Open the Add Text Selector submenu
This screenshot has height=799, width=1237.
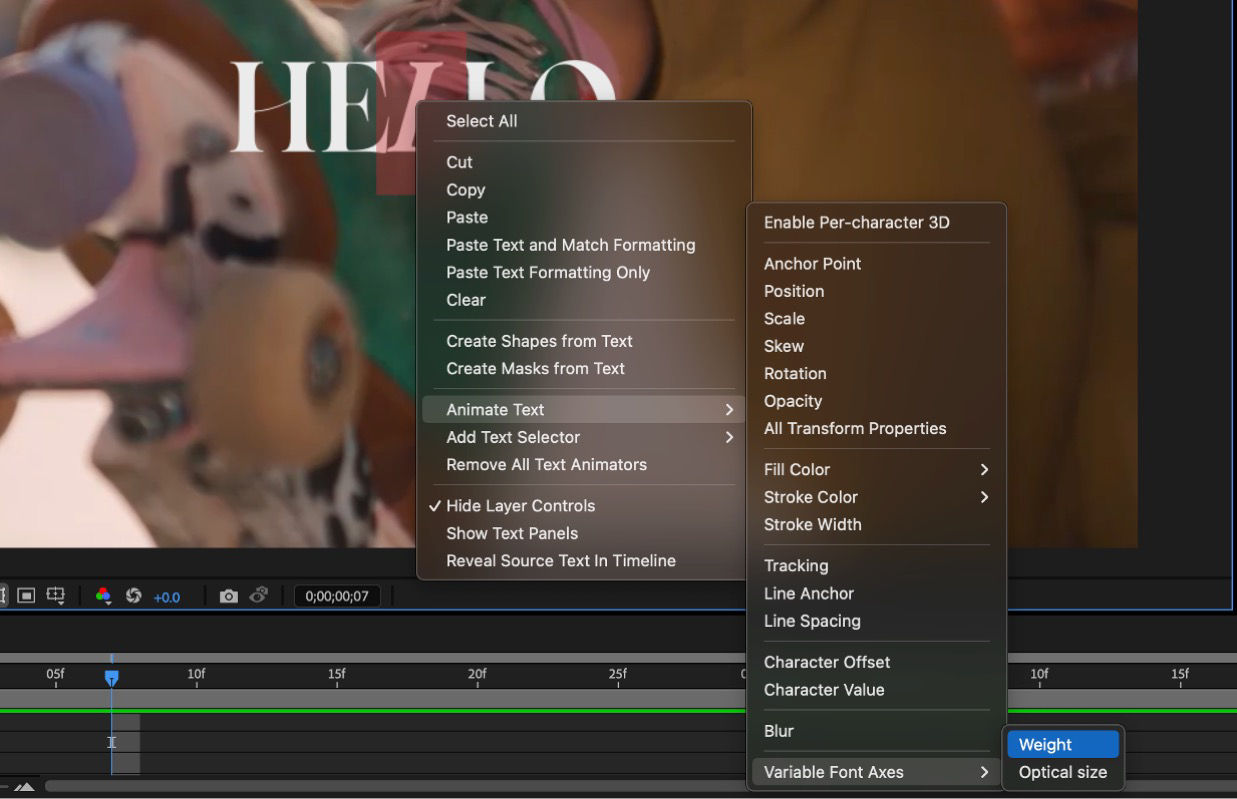pos(513,437)
